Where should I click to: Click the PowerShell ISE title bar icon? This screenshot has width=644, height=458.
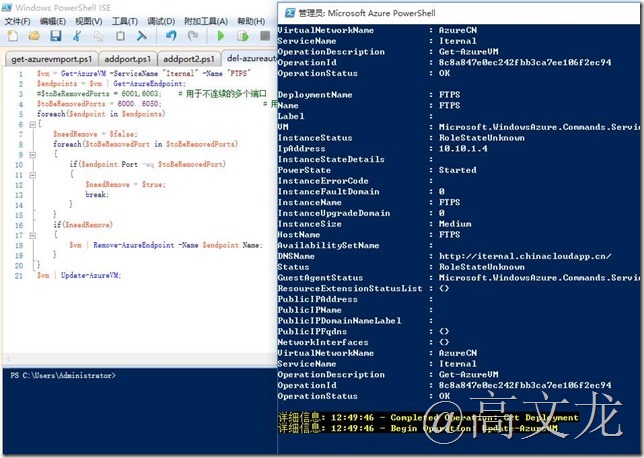7,7
